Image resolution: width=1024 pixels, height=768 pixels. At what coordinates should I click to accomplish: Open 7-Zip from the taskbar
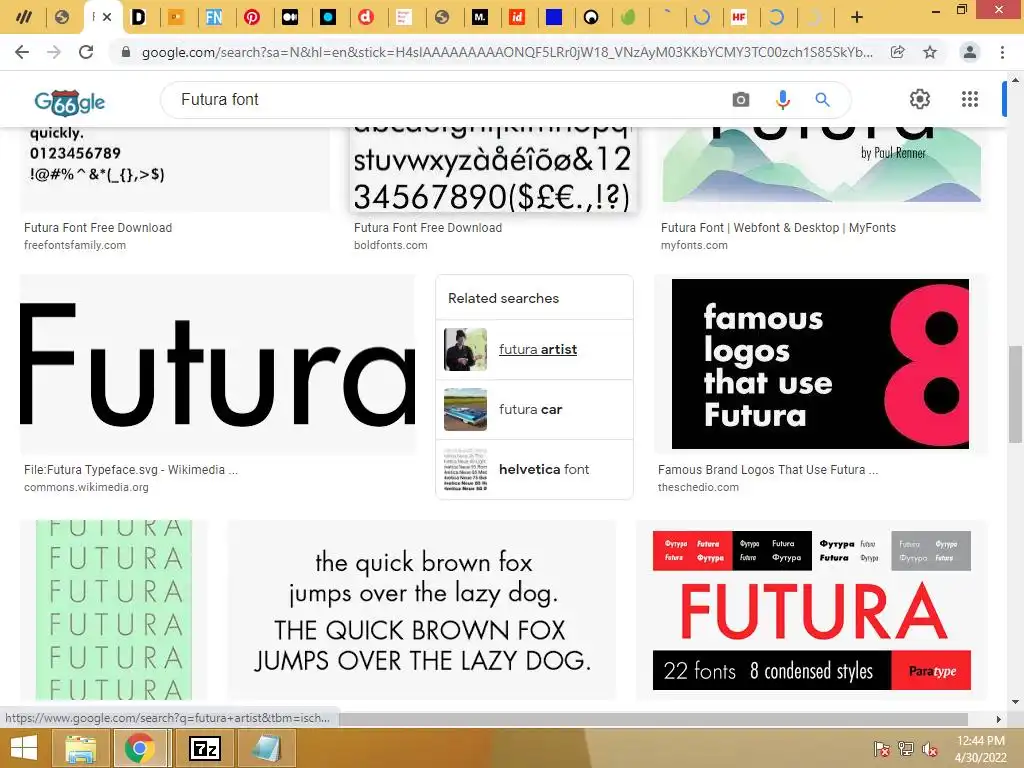[x=204, y=748]
